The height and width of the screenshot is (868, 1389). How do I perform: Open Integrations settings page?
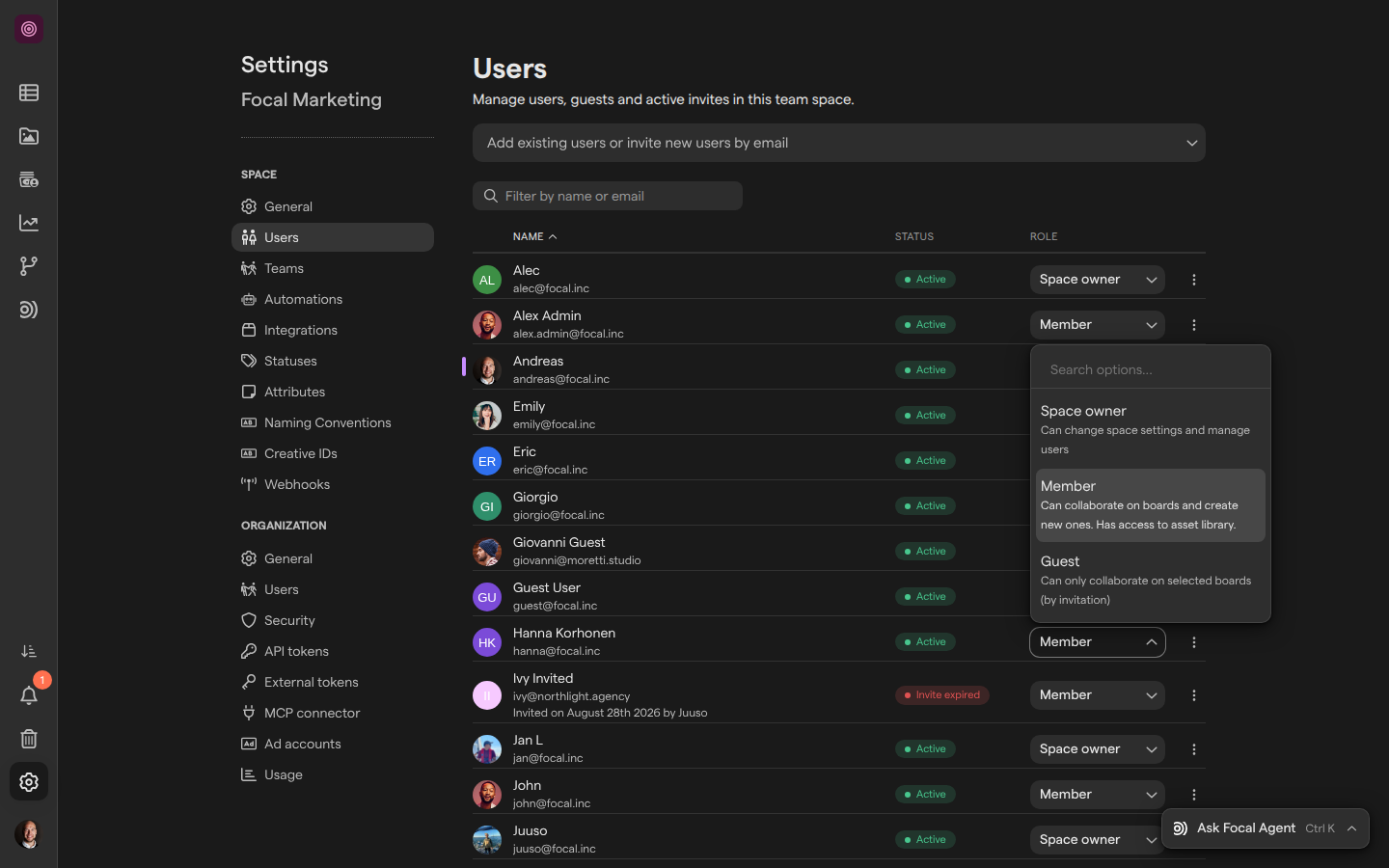[x=333, y=330]
